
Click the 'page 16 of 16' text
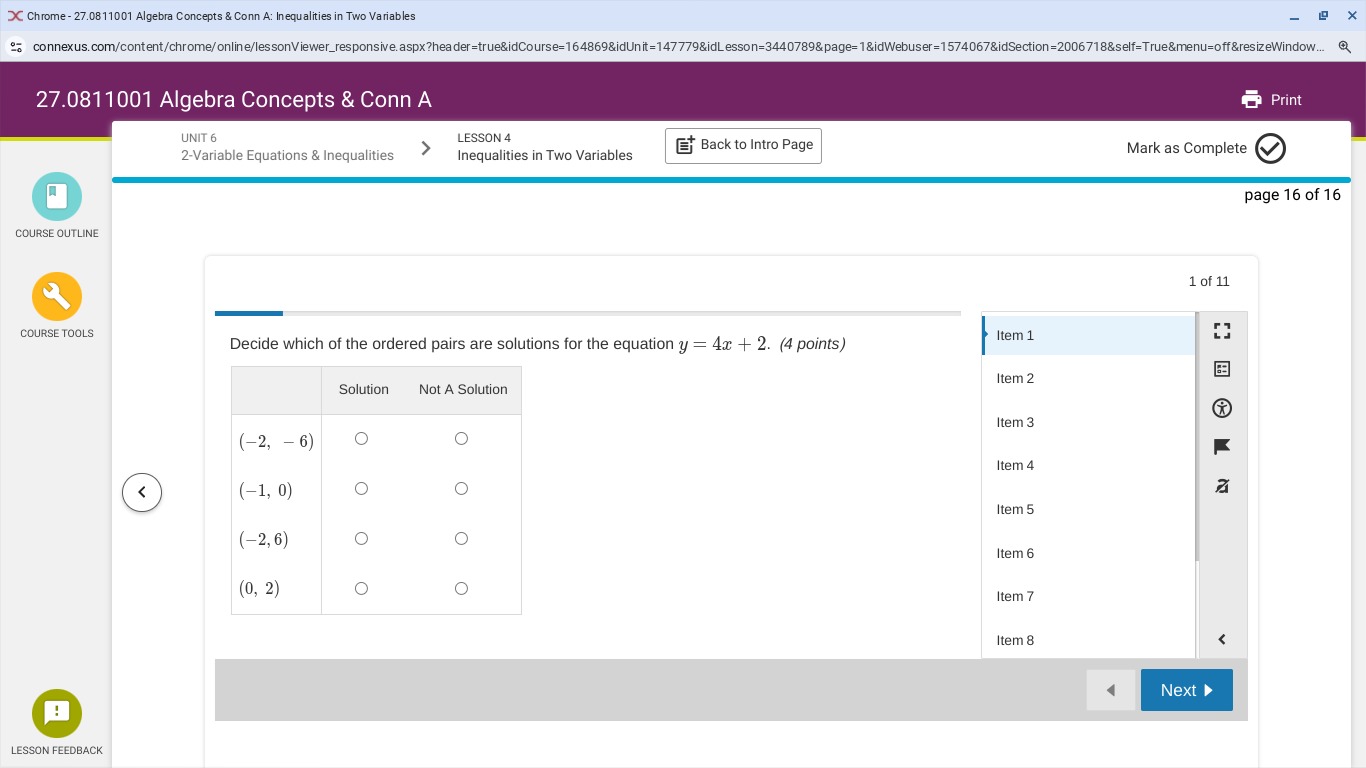point(1292,195)
